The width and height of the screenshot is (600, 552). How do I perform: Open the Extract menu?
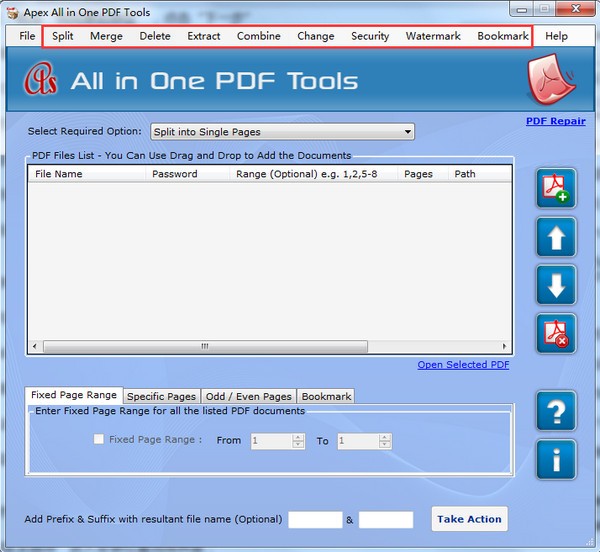[204, 36]
